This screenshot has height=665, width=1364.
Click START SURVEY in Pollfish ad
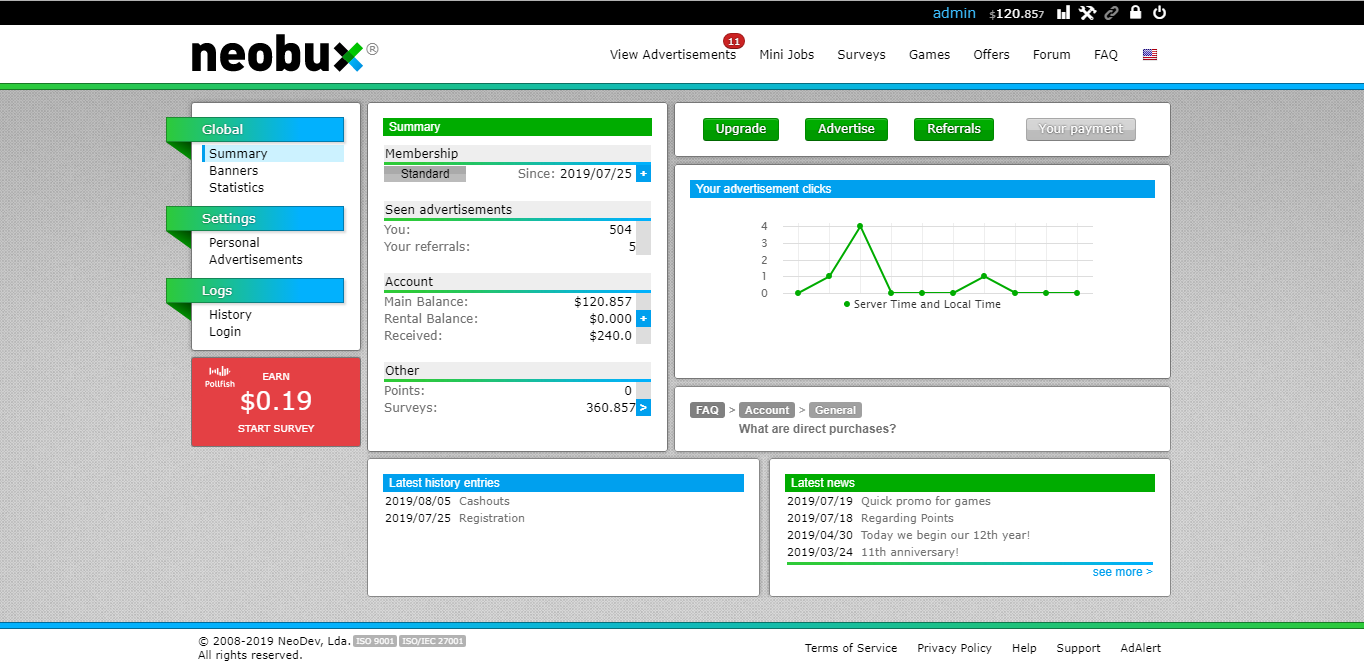276,428
